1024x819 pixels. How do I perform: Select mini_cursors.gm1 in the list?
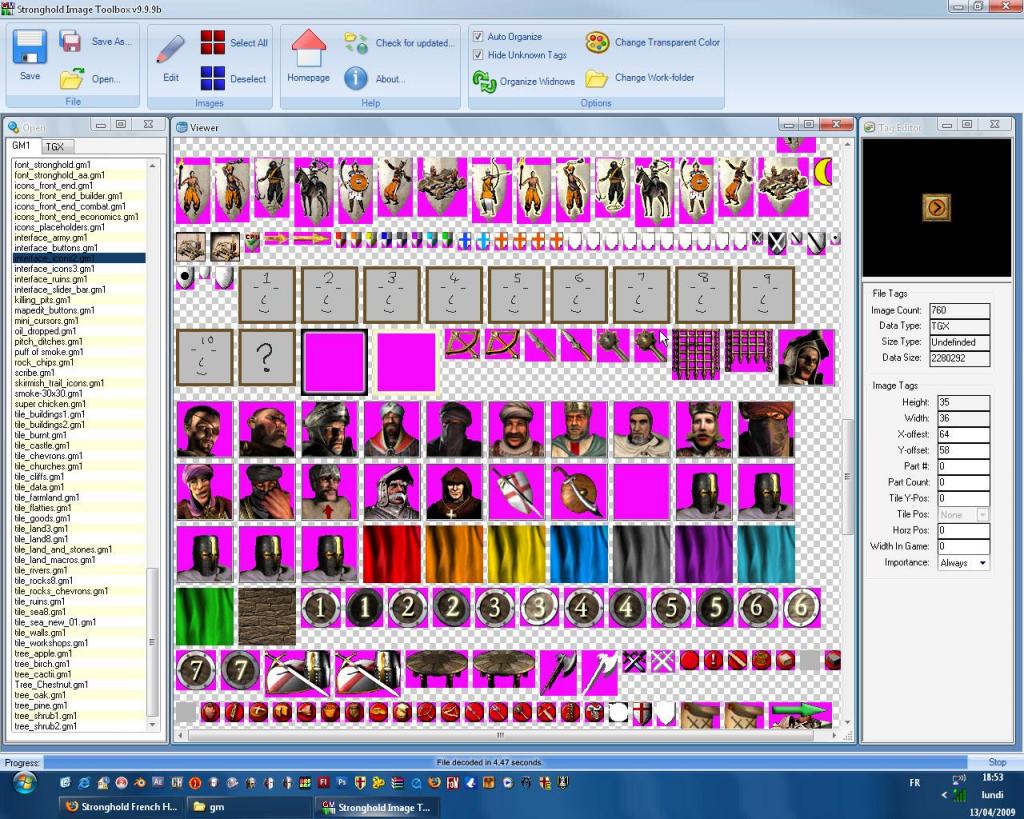click(x=46, y=321)
